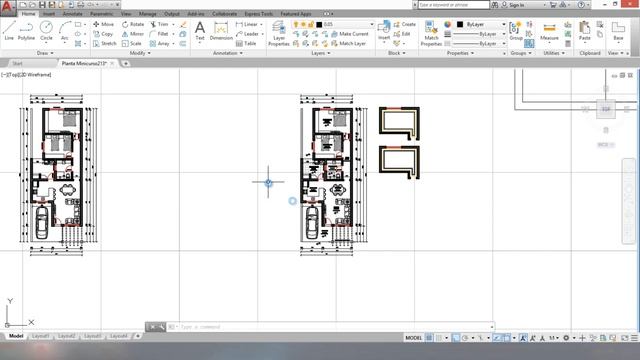The height and width of the screenshot is (360, 640).
Task: Choose the Scale command
Action: (131, 43)
